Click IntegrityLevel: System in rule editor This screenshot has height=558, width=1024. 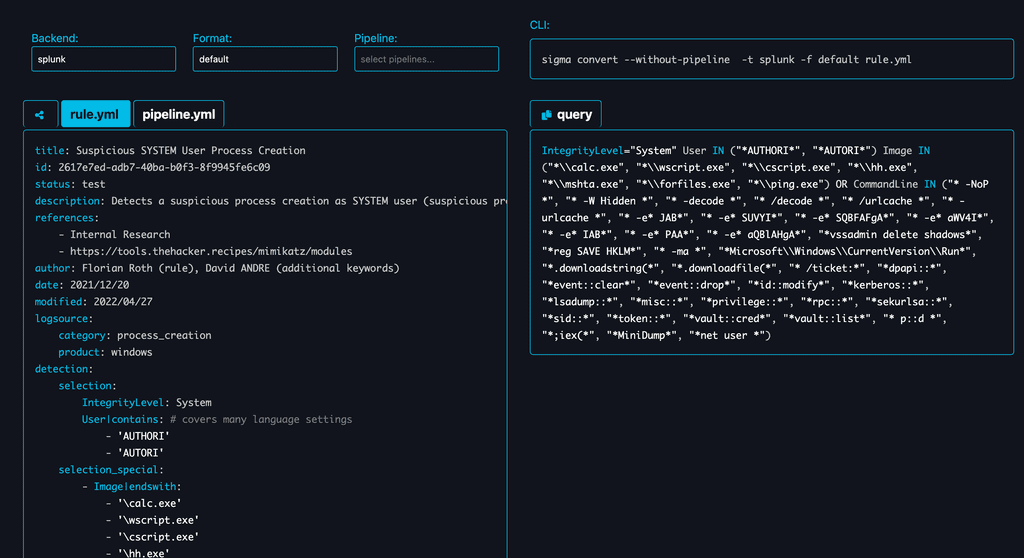click(146, 402)
